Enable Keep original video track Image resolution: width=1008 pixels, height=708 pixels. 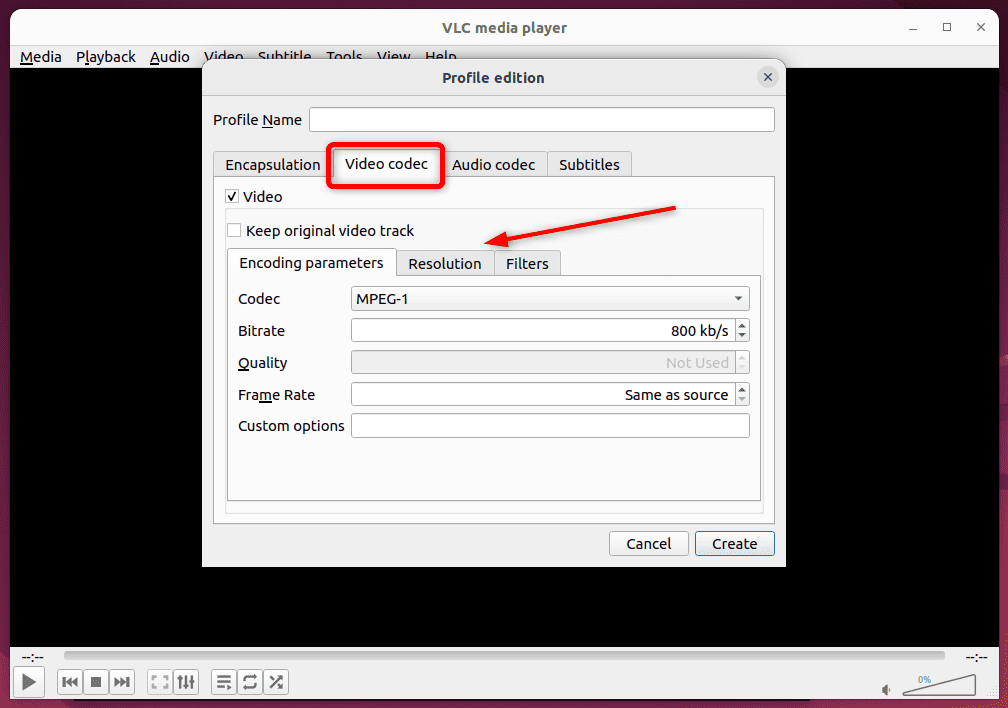tap(234, 230)
